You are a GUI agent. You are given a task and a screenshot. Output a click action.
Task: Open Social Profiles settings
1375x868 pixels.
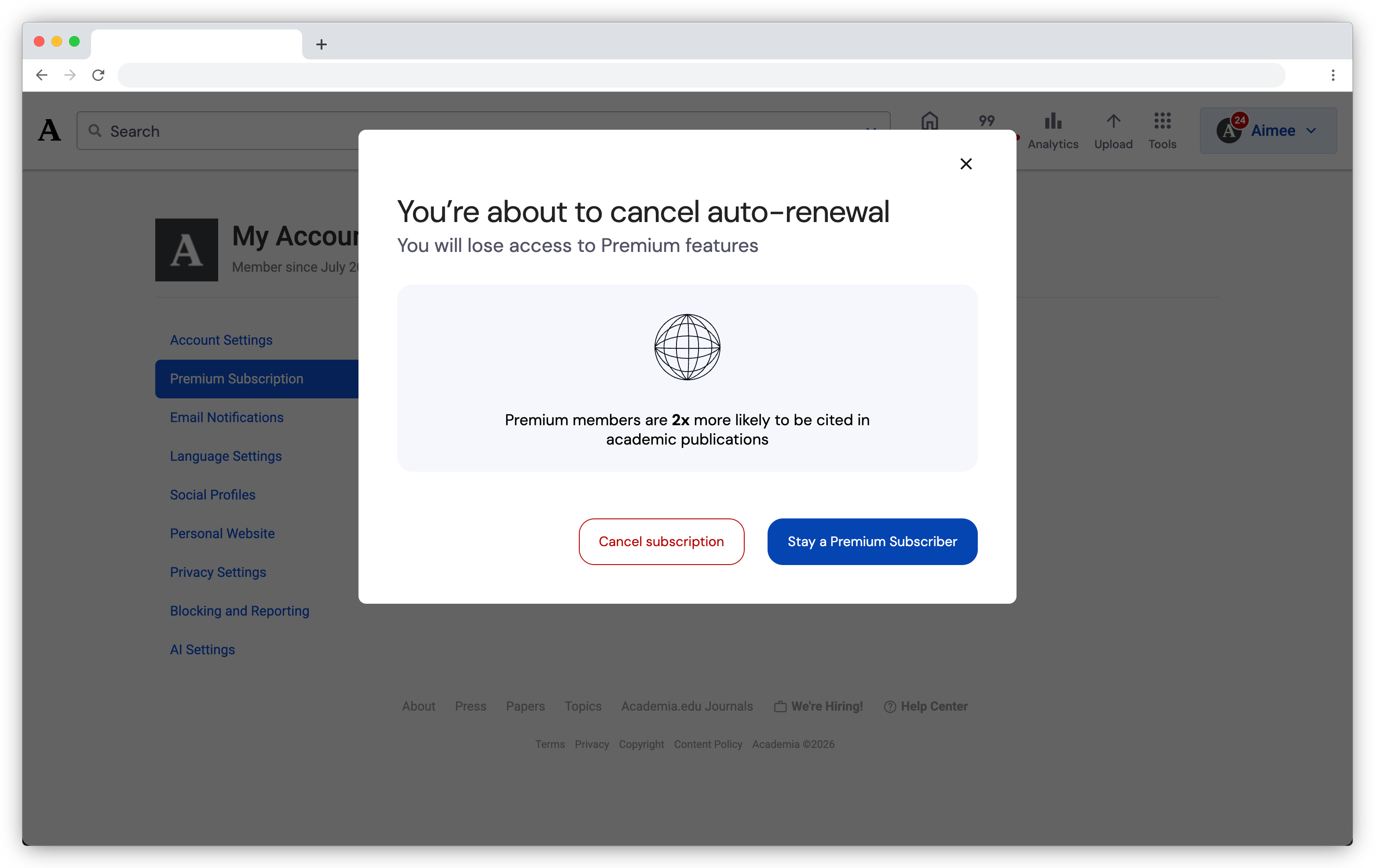212,495
